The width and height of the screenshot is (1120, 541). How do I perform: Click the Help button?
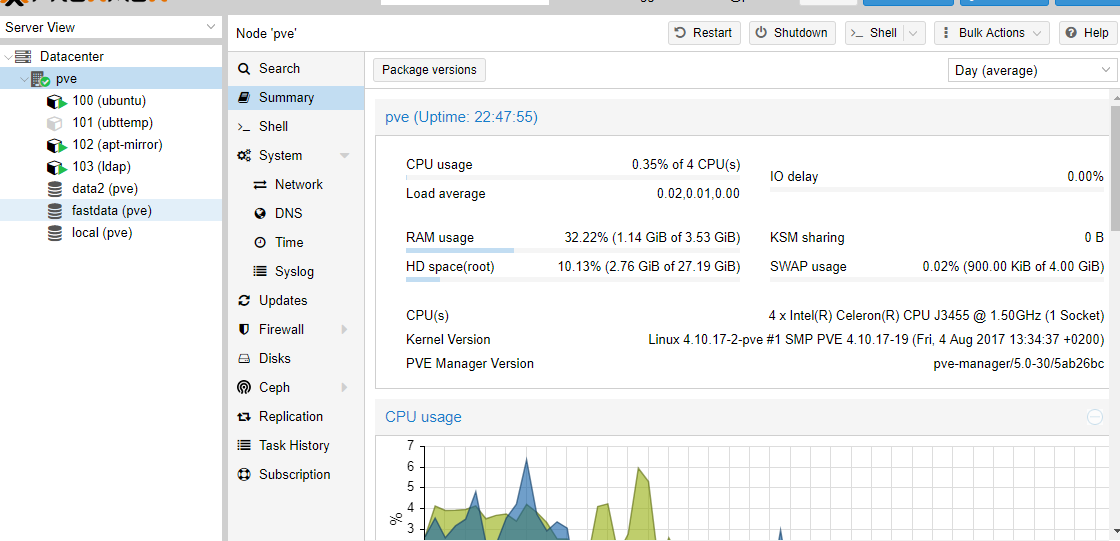(x=1088, y=33)
